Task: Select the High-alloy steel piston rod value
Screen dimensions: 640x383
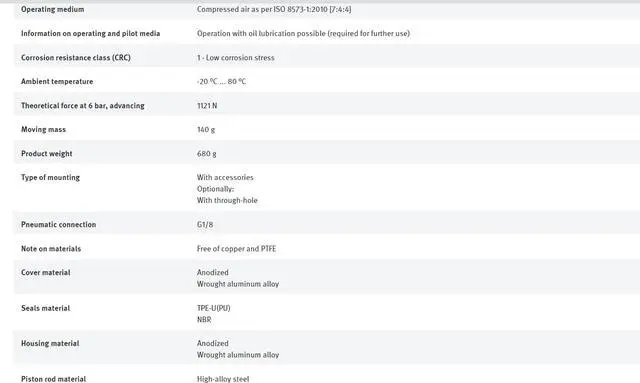Action: [223, 379]
